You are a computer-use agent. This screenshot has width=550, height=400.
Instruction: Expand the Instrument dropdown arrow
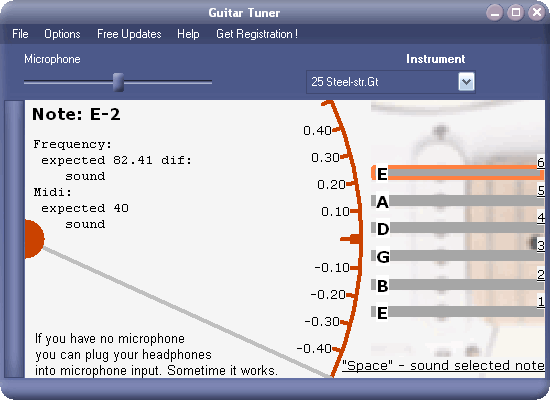[466, 82]
